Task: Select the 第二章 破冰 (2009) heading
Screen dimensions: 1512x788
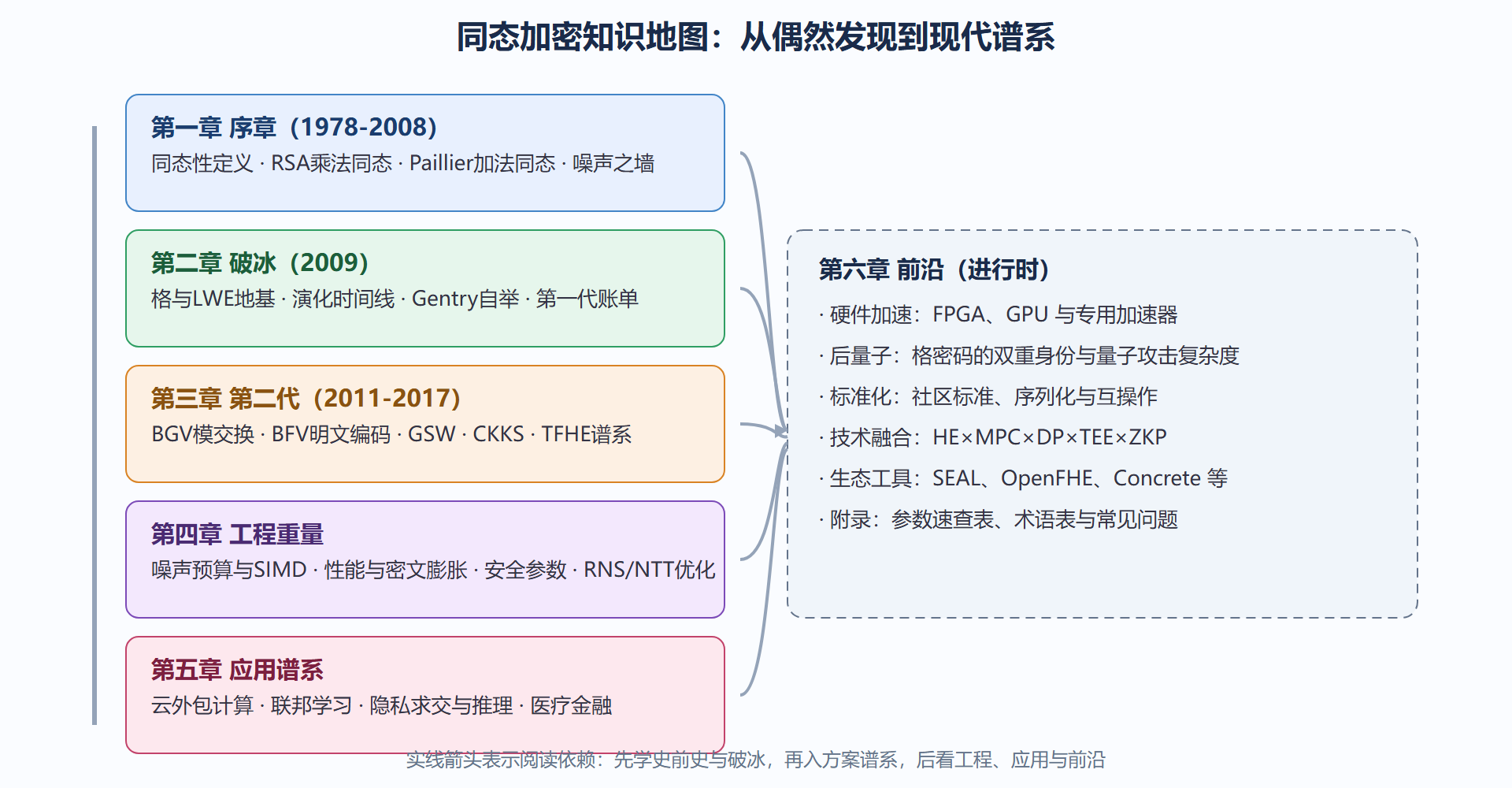Action: pyautogui.click(x=260, y=262)
